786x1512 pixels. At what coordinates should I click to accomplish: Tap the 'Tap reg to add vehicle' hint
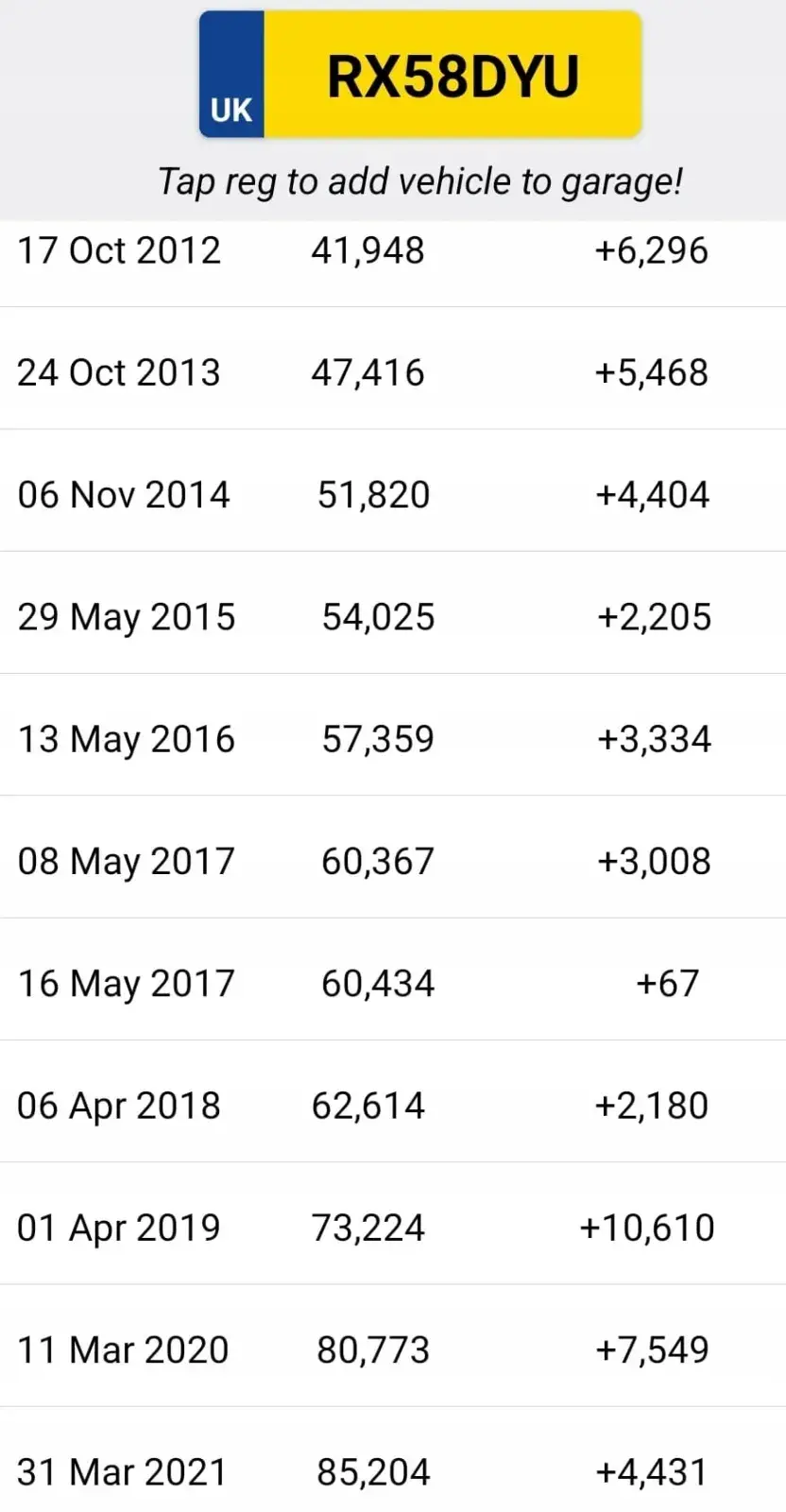(x=419, y=181)
